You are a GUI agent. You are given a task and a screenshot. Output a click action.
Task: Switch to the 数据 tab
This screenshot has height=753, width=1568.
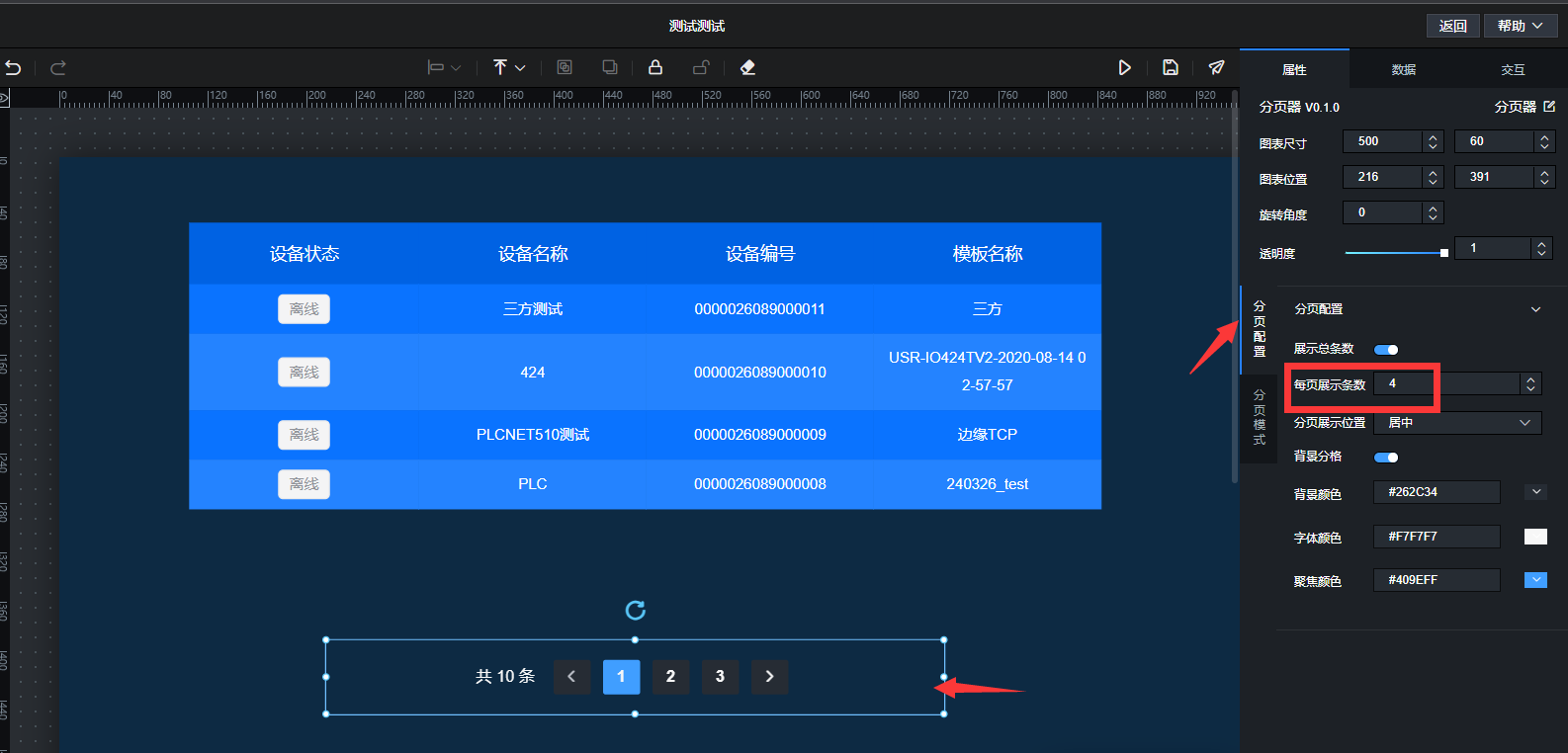tap(1403, 70)
